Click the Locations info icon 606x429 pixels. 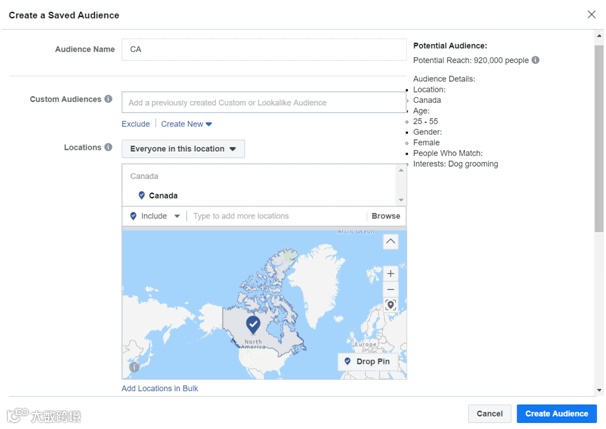click(109, 147)
